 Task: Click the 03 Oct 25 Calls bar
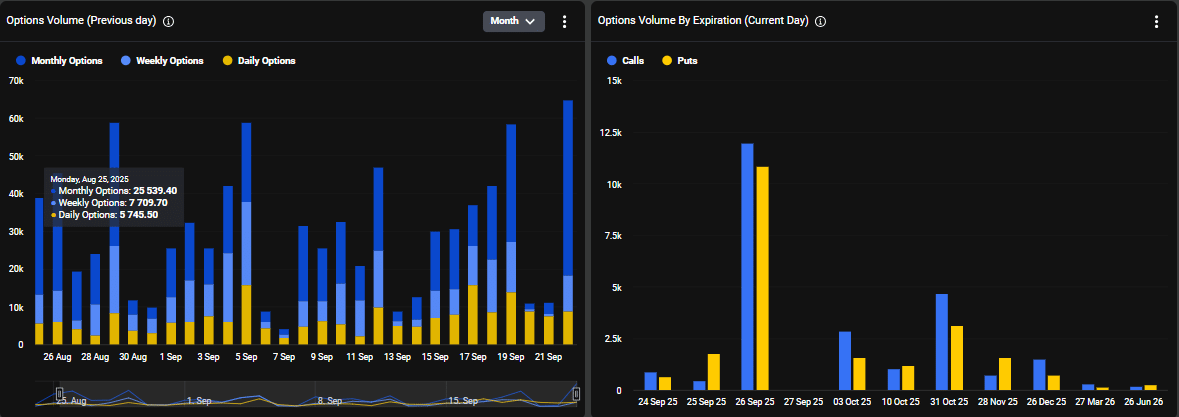coord(844,361)
